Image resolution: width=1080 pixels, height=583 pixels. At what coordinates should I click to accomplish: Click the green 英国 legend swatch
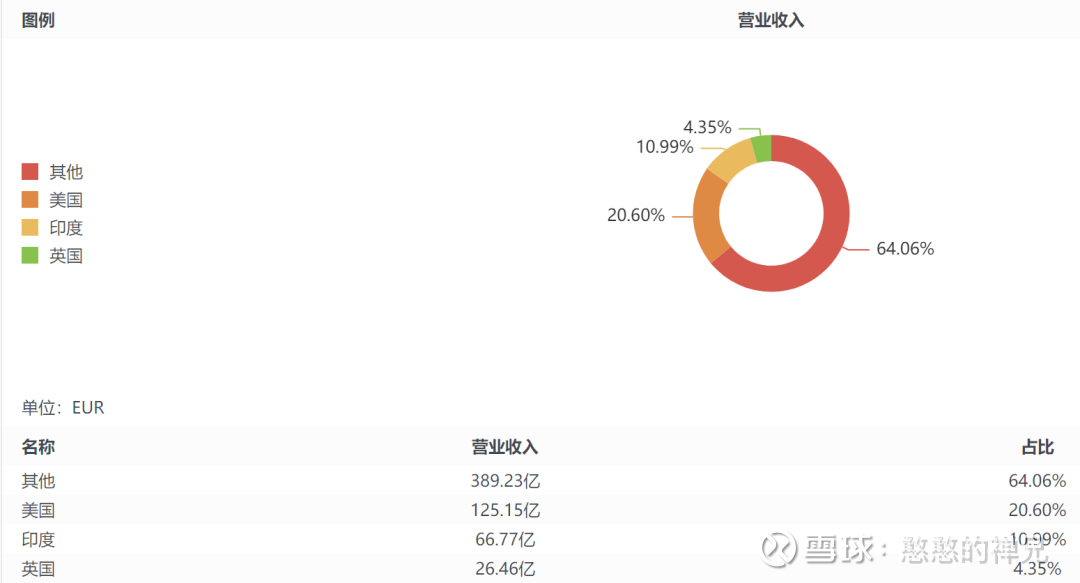point(30,256)
